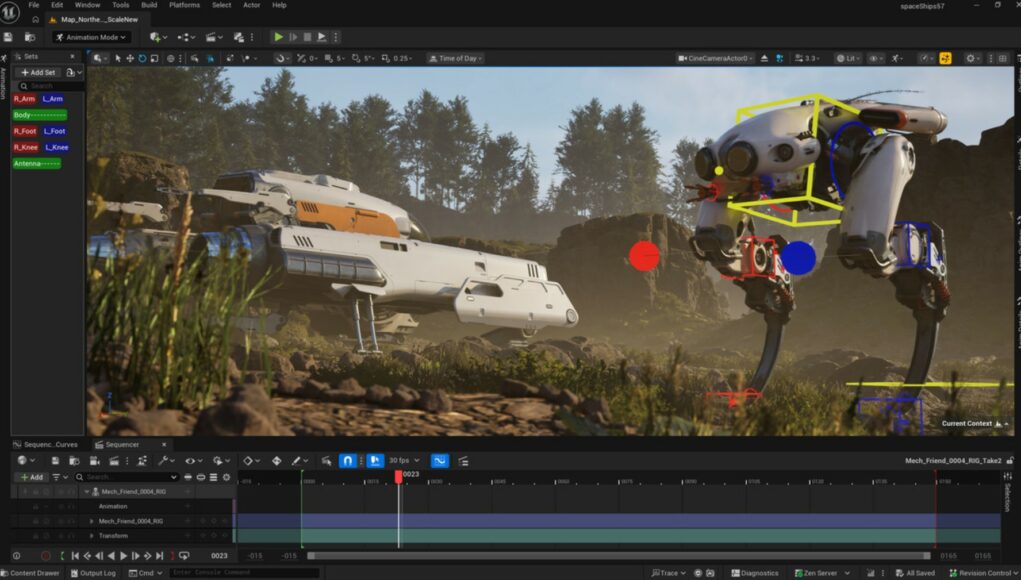Open the Output Log

click(x=92, y=573)
